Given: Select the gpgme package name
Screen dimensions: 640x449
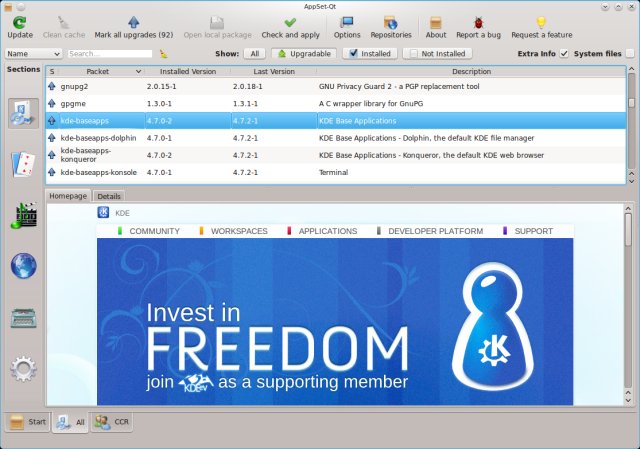Looking at the screenshot, I should coord(73,103).
